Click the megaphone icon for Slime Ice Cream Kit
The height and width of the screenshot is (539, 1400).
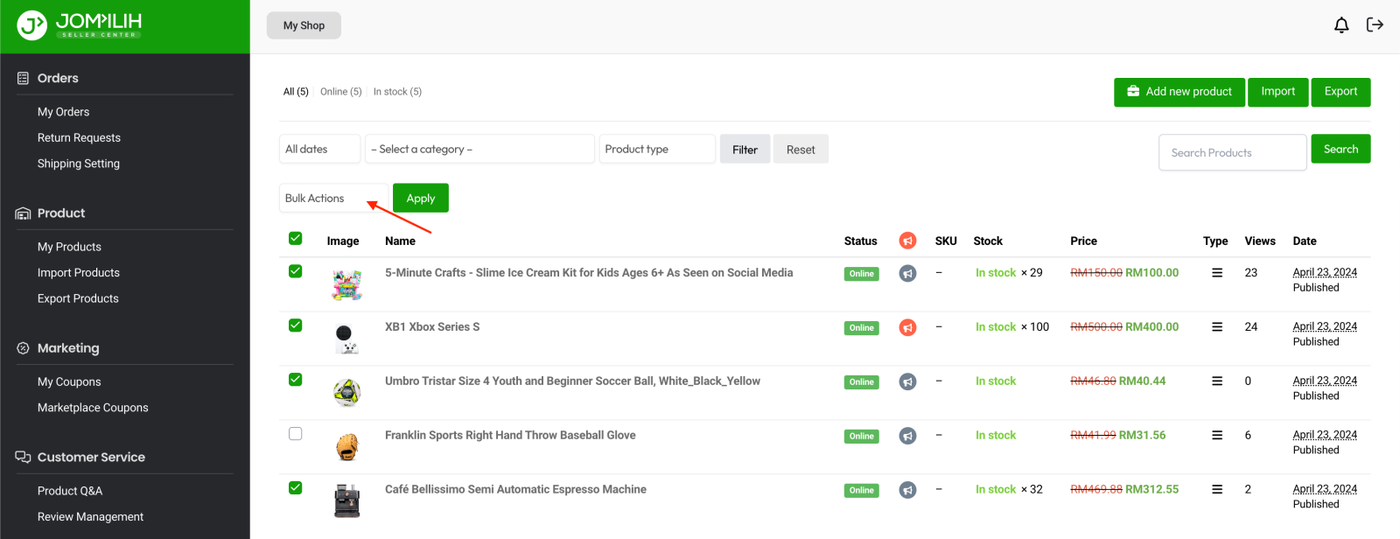(907, 273)
